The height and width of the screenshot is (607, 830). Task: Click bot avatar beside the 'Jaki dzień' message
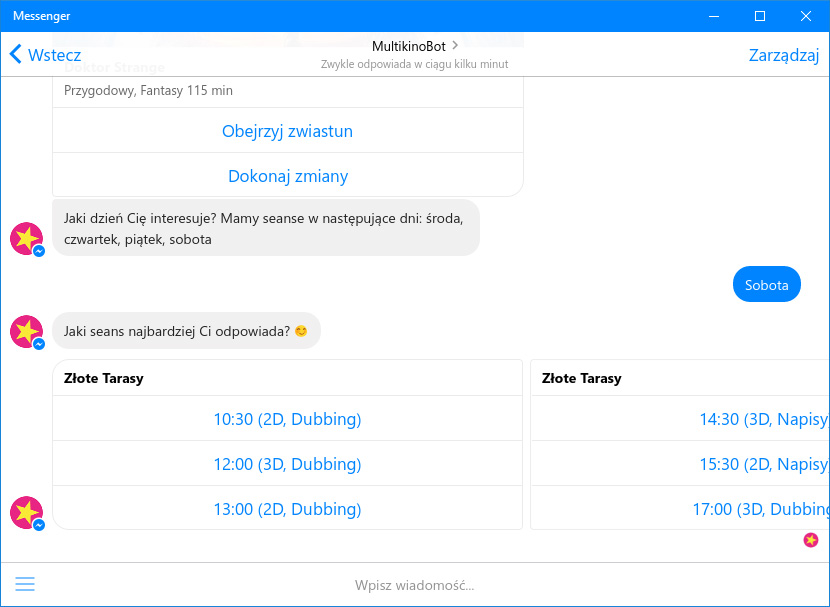coord(27,239)
